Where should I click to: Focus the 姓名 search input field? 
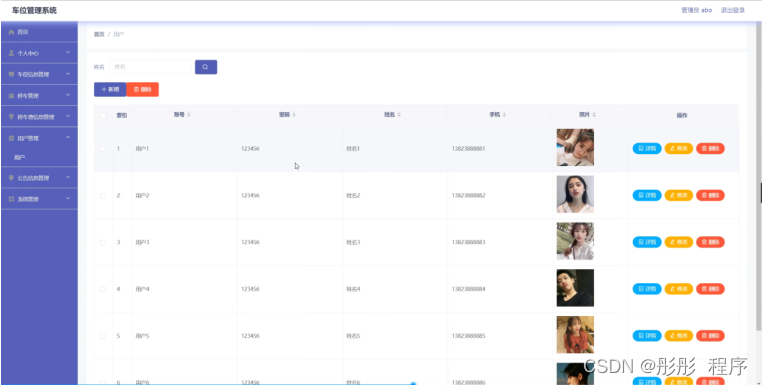150,67
